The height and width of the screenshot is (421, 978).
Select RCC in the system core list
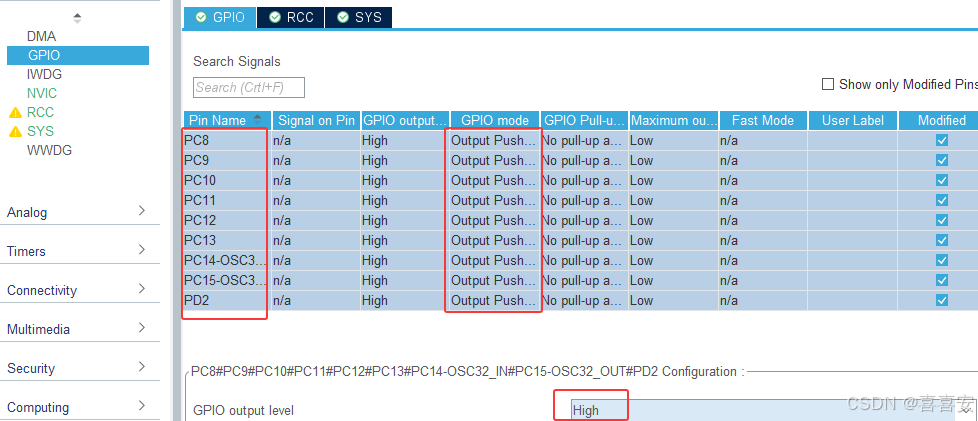[x=40, y=113]
